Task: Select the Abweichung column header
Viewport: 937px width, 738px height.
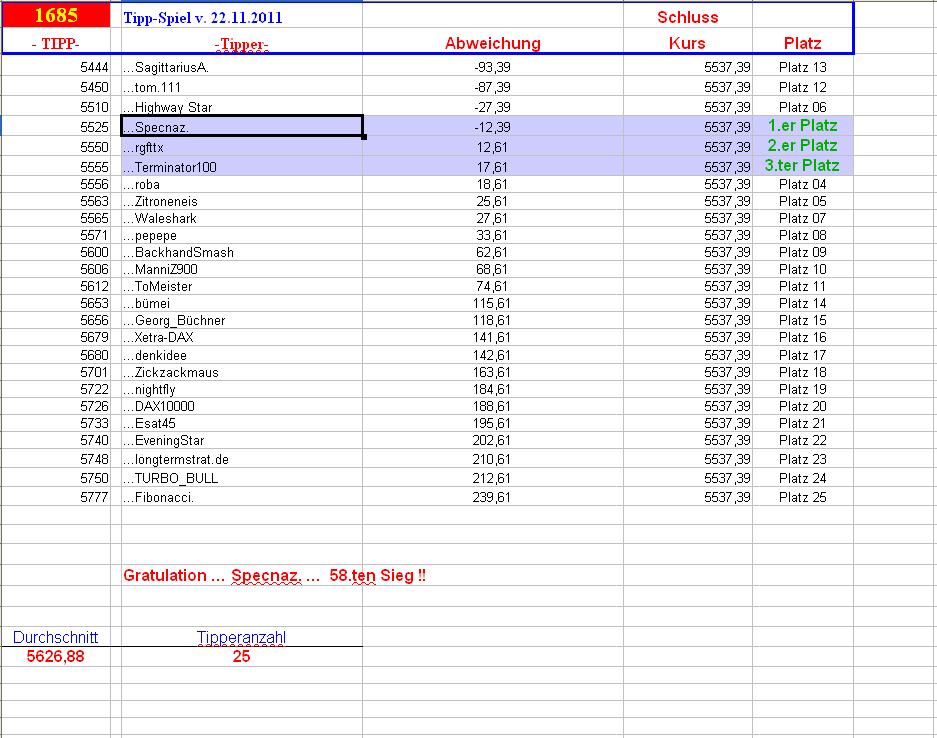Action: tap(492, 43)
